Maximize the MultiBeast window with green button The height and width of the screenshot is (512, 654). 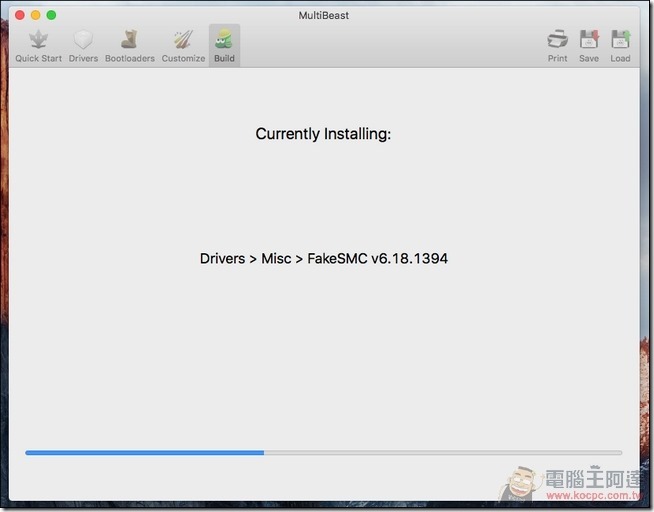51,15
